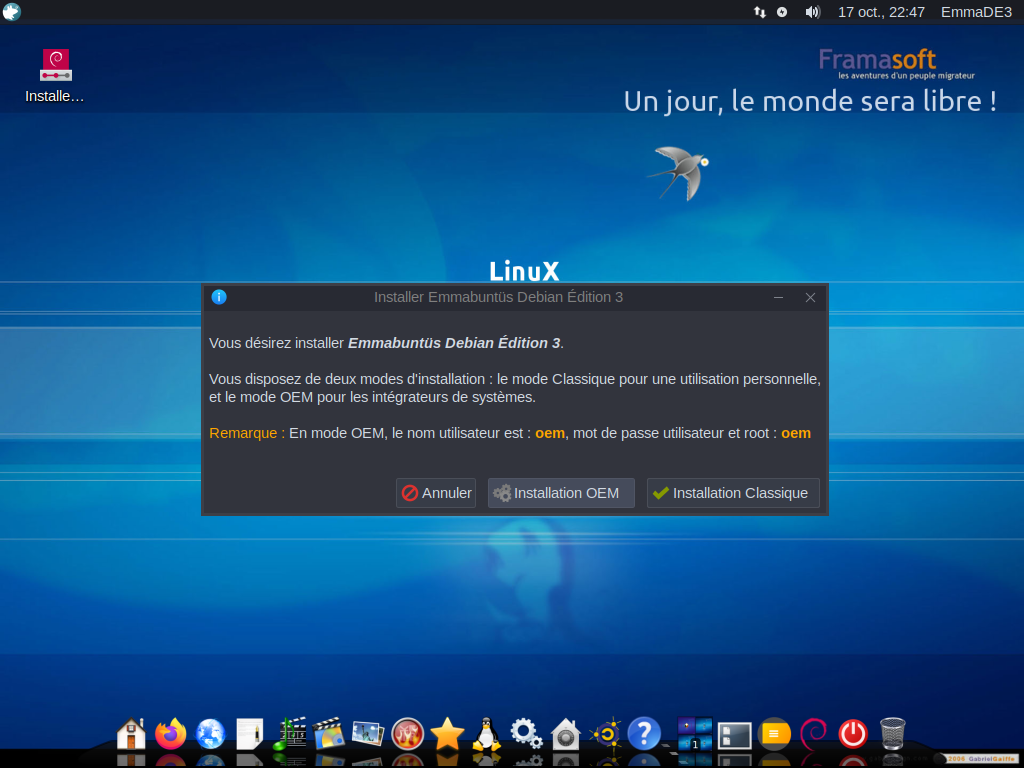
Task: Open the Debian swirl dock icon
Action: (814, 734)
